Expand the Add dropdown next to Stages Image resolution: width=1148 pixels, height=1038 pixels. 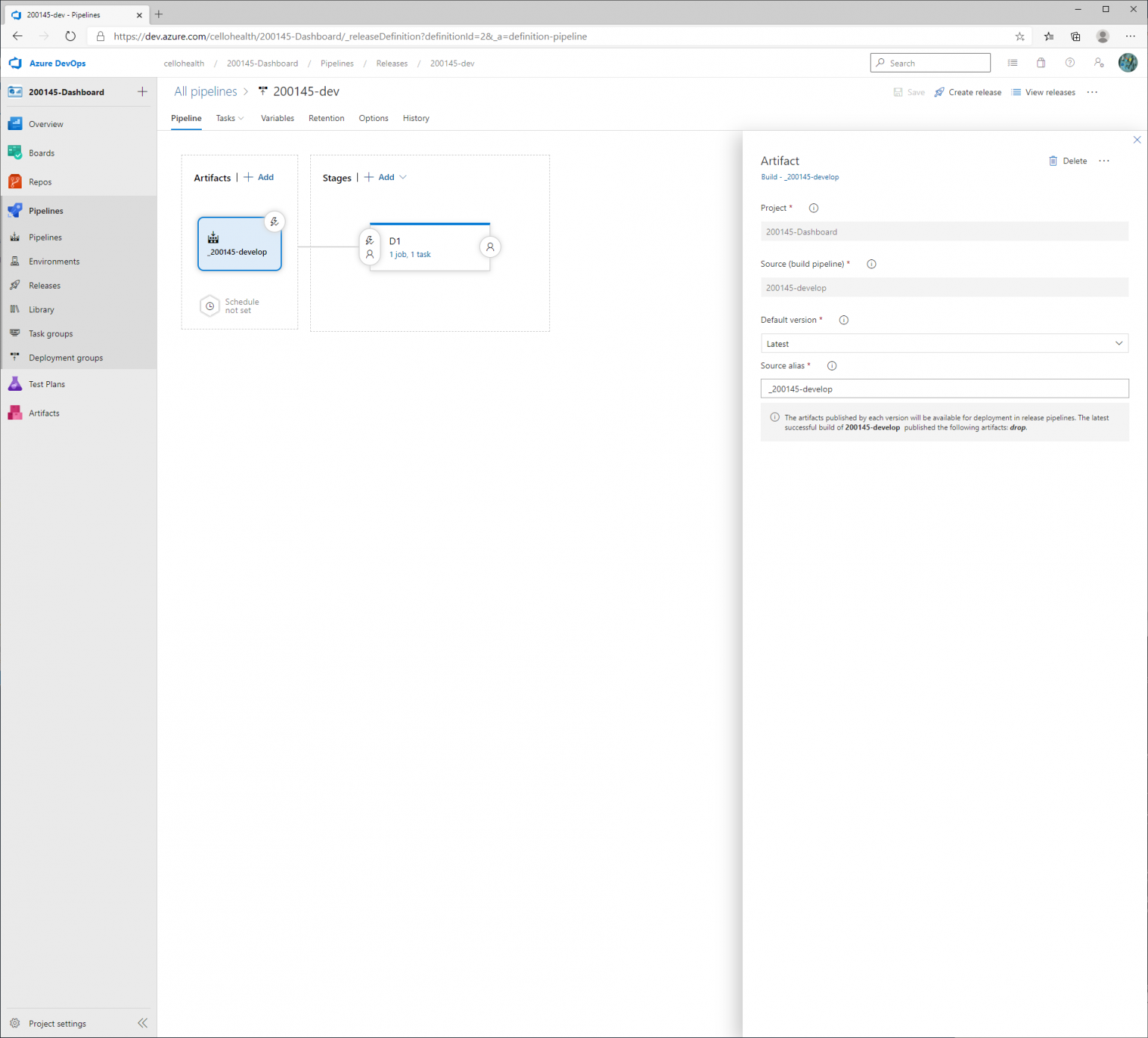click(x=403, y=177)
